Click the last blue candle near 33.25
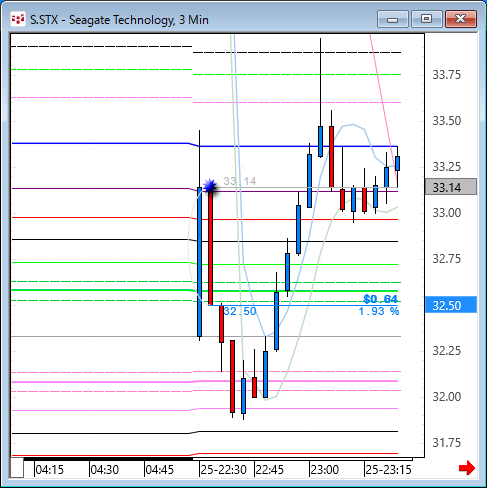This screenshot has height=488, width=487. [397, 163]
